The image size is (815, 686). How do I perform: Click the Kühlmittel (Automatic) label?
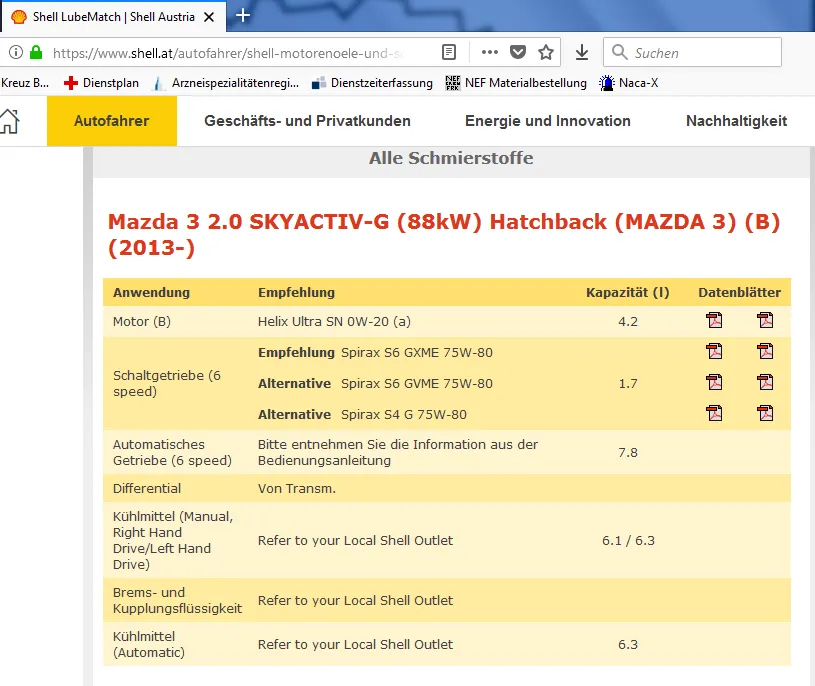click(x=149, y=644)
